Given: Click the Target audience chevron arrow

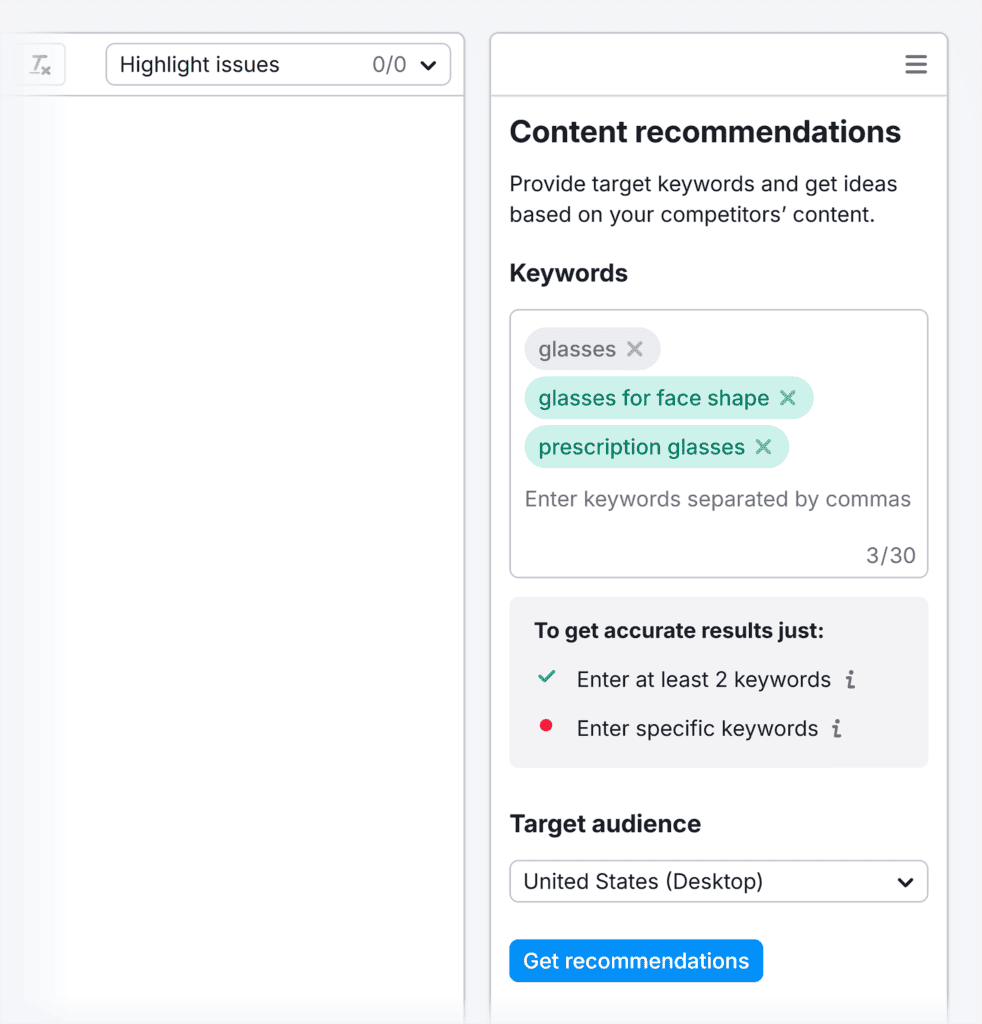Looking at the screenshot, I should click(x=905, y=882).
